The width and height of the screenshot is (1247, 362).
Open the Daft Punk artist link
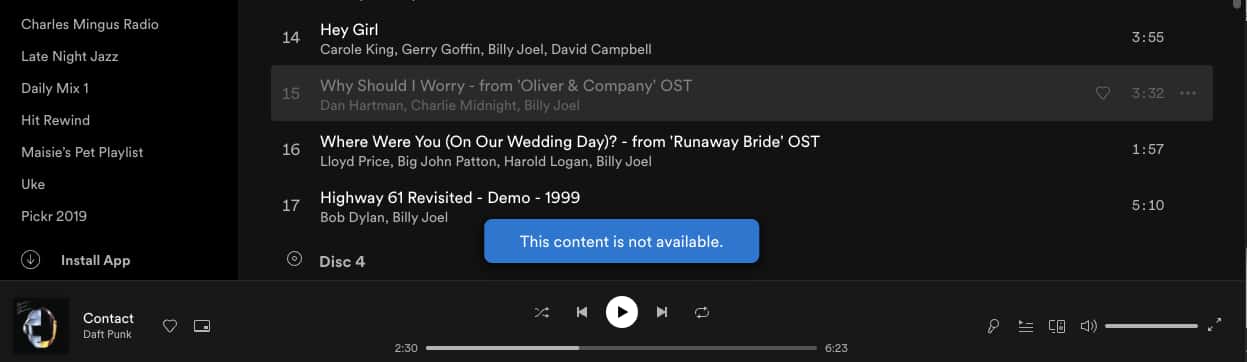coord(107,334)
